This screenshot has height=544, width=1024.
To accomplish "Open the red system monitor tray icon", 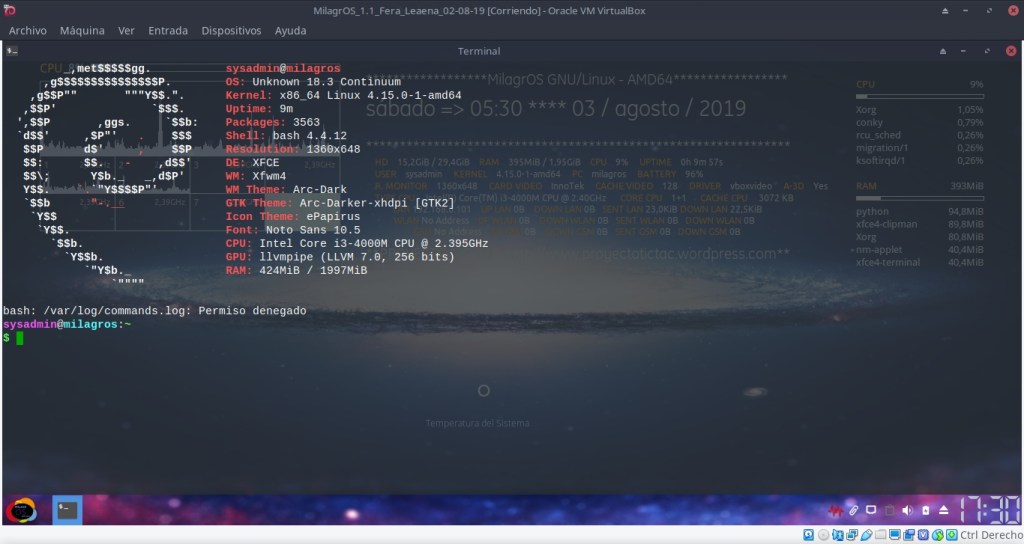I will click(835, 510).
